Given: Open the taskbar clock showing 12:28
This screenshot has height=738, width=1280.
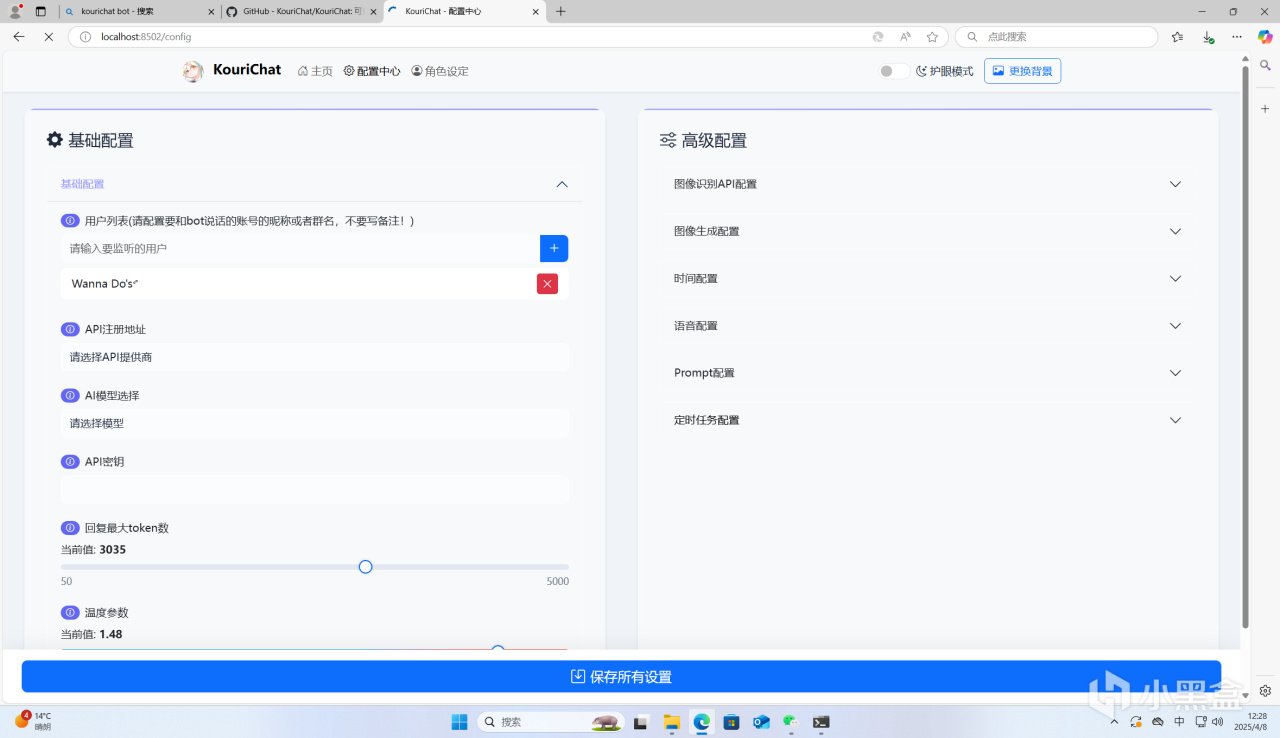Looking at the screenshot, I should point(1248,721).
